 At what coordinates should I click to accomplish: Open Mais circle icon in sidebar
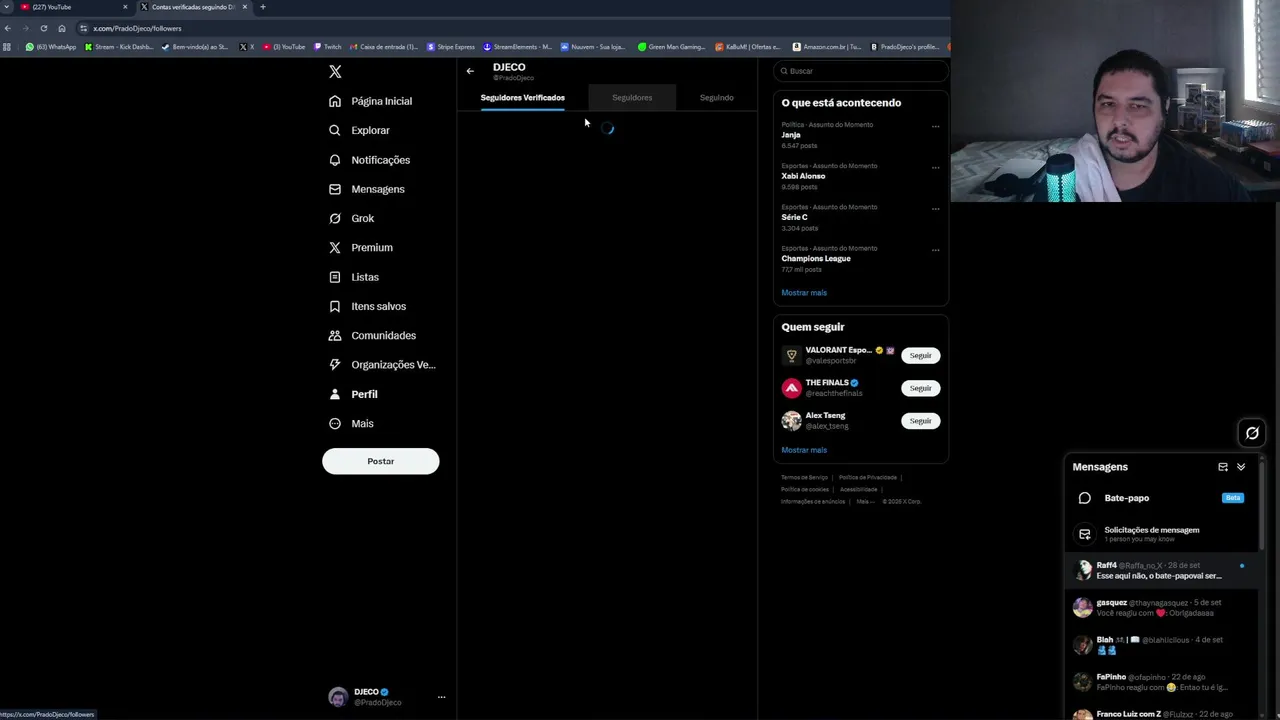pos(335,423)
